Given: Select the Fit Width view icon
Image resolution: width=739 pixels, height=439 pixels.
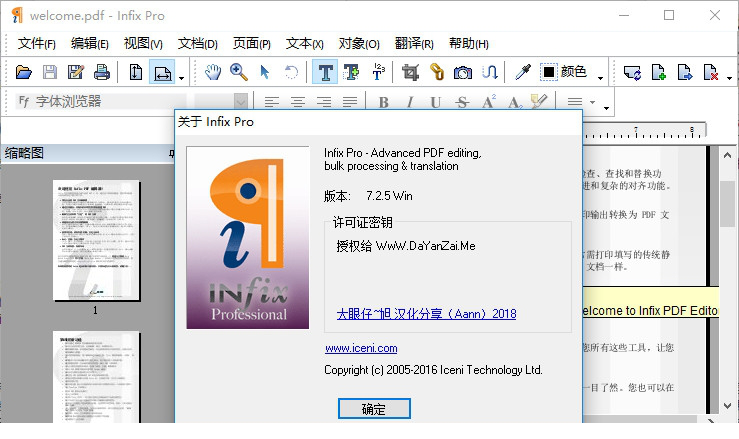Looking at the screenshot, I should click(162, 72).
